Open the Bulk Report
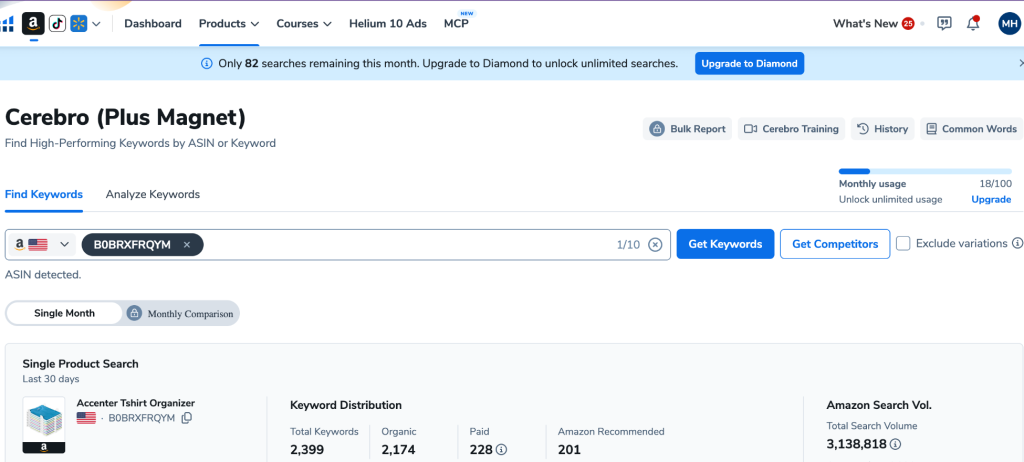 tap(687, 129)
